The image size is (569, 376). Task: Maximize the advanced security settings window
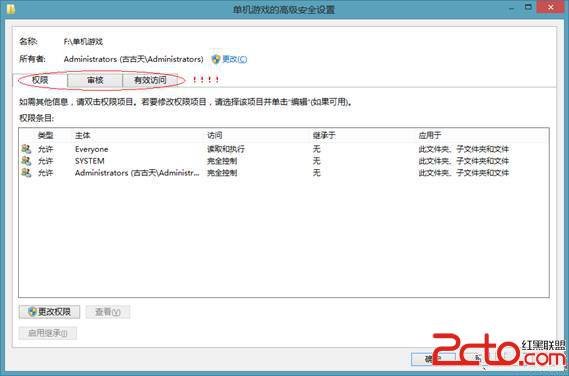[529, 7]
